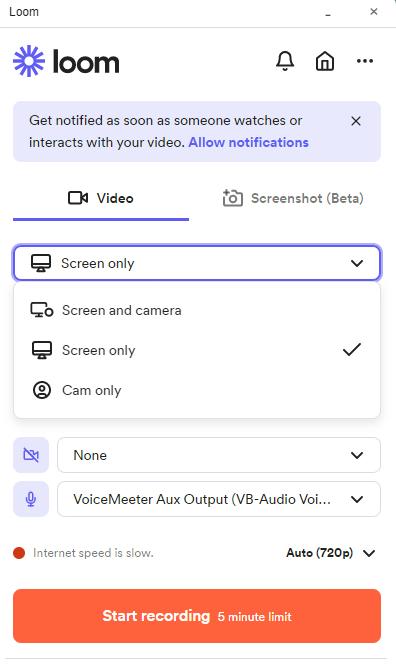Dismiss the notification banner with X

pyautogui.click(x=356, y=121)
